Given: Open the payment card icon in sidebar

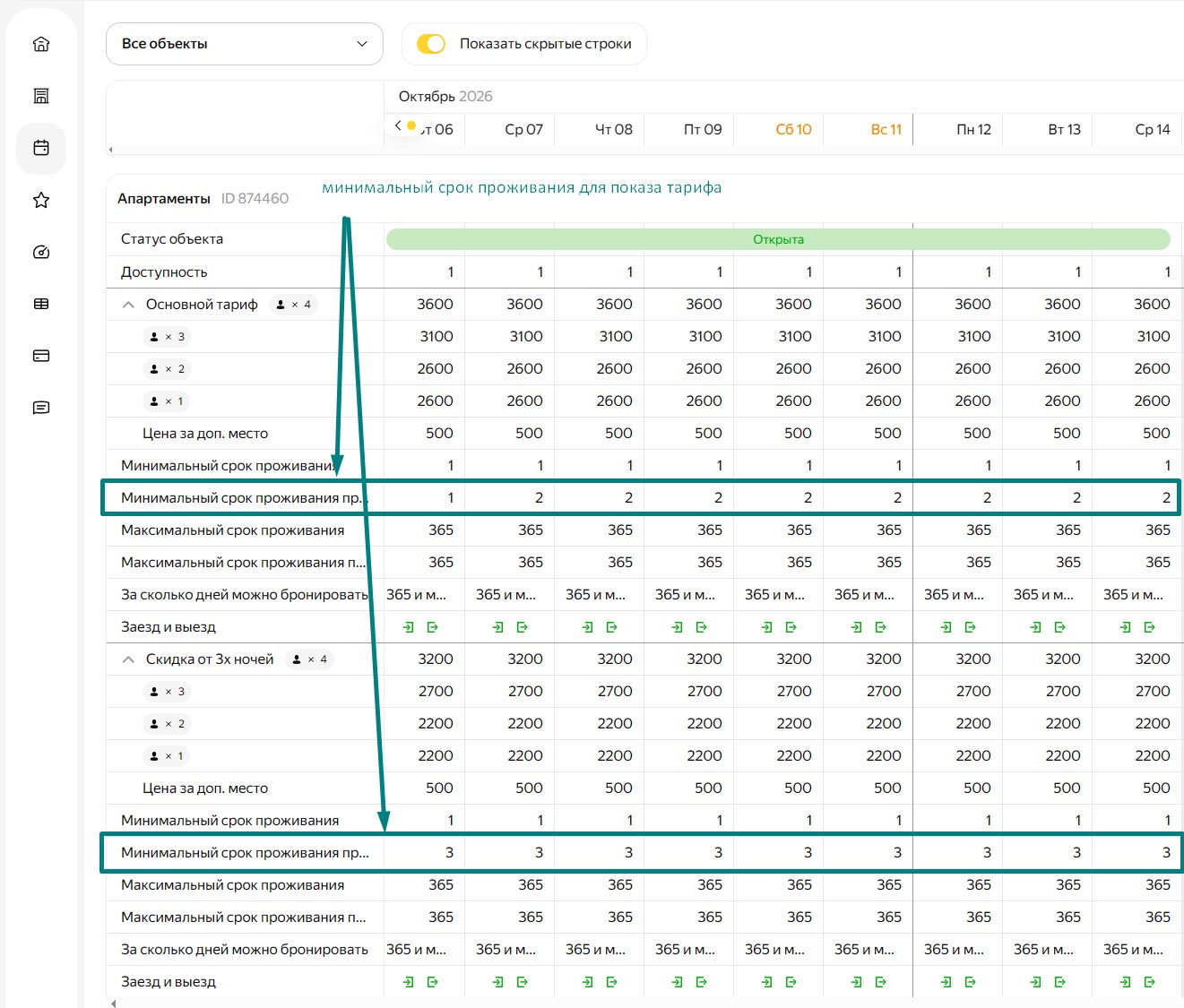Looking at the screenshot, I should point(41,356).
